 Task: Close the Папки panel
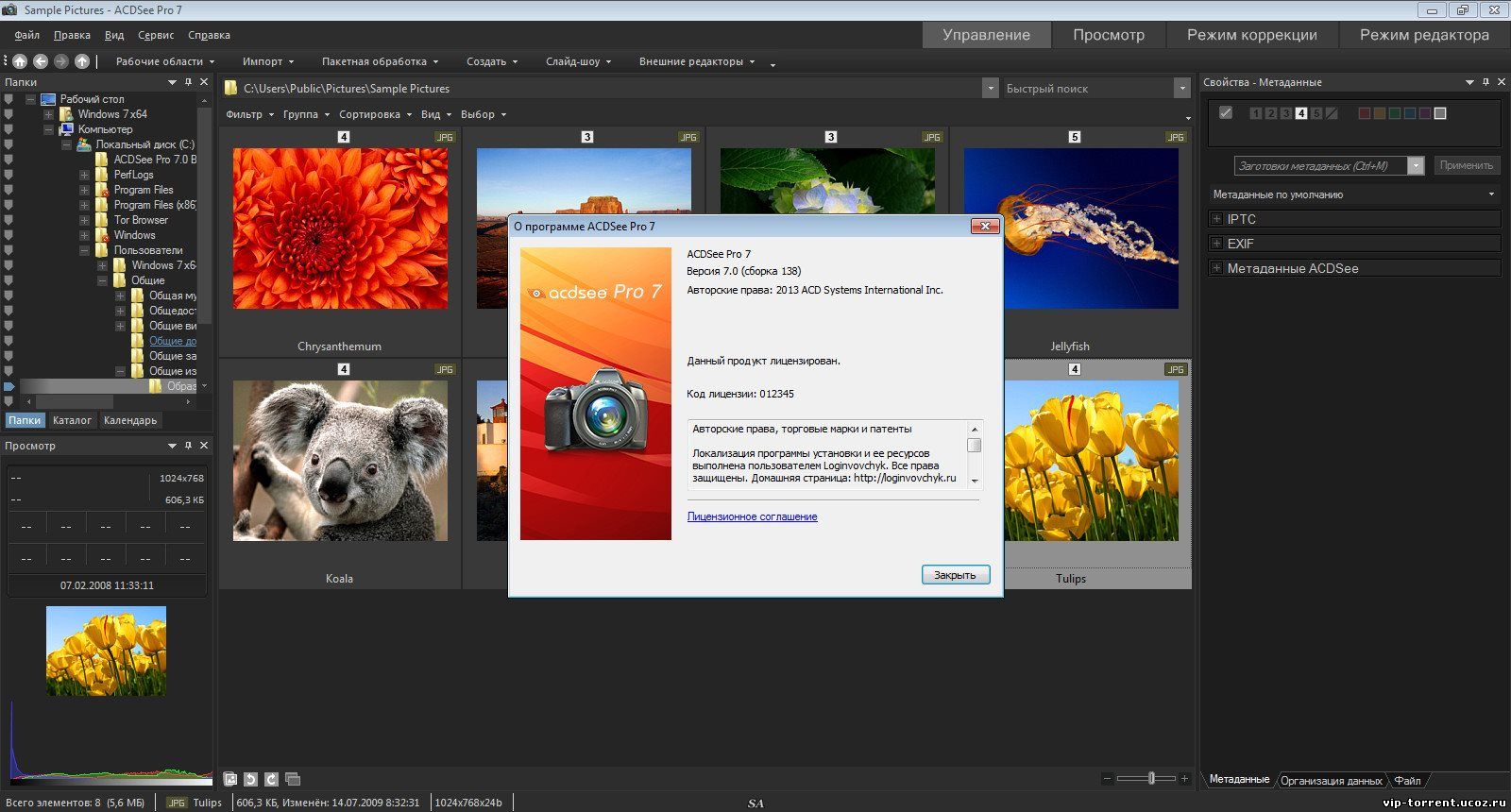coord(204,82)
